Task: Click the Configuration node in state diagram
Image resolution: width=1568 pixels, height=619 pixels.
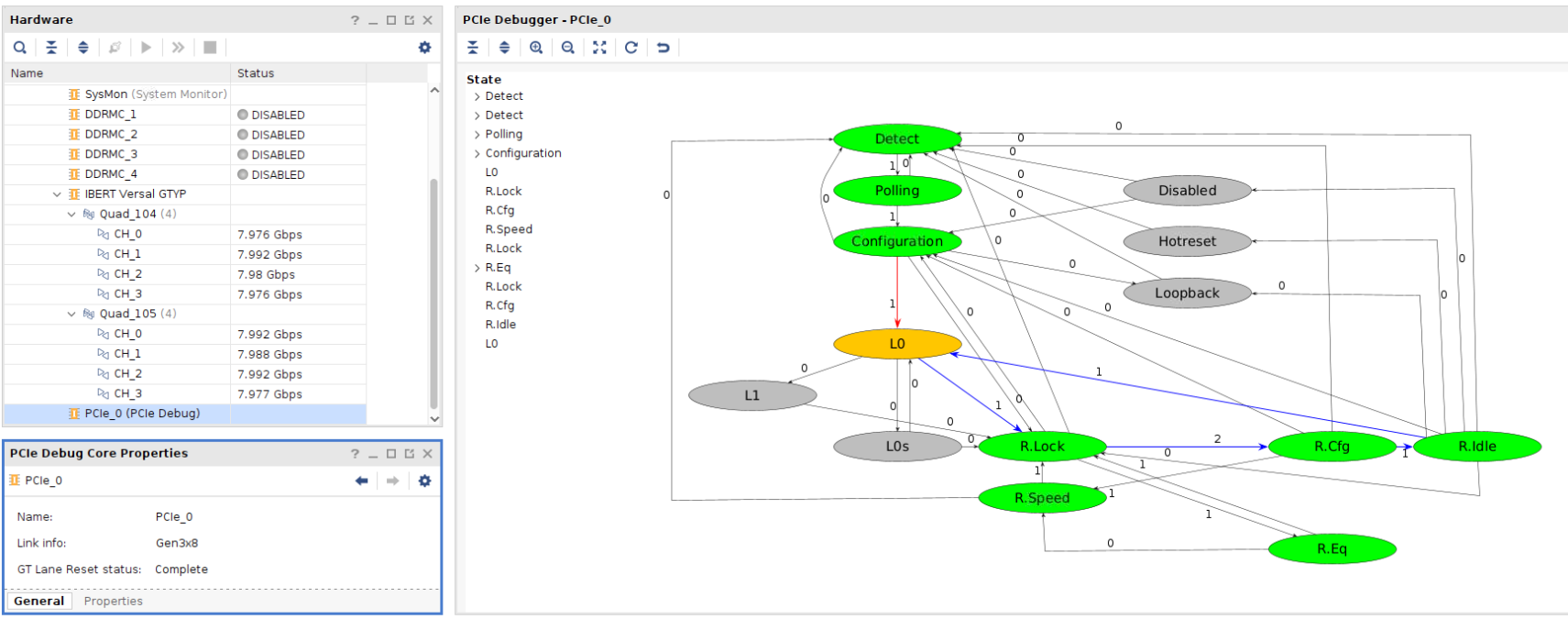Action: (x=897, y=241)
